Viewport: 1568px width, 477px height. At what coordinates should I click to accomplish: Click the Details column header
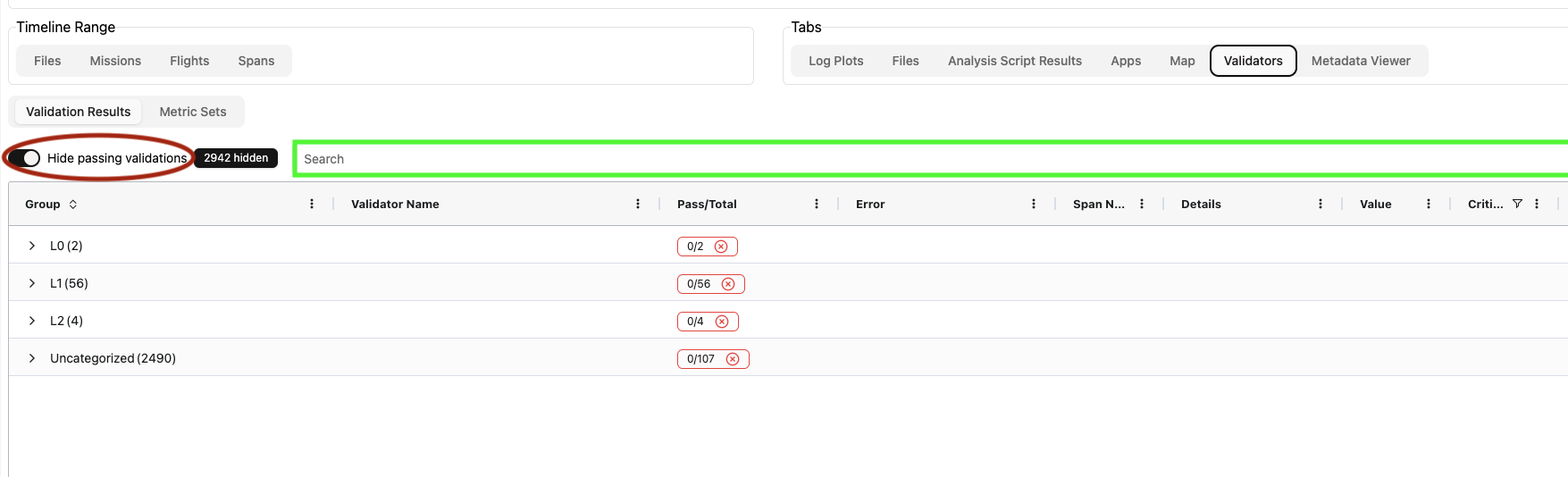point(1201,205)
